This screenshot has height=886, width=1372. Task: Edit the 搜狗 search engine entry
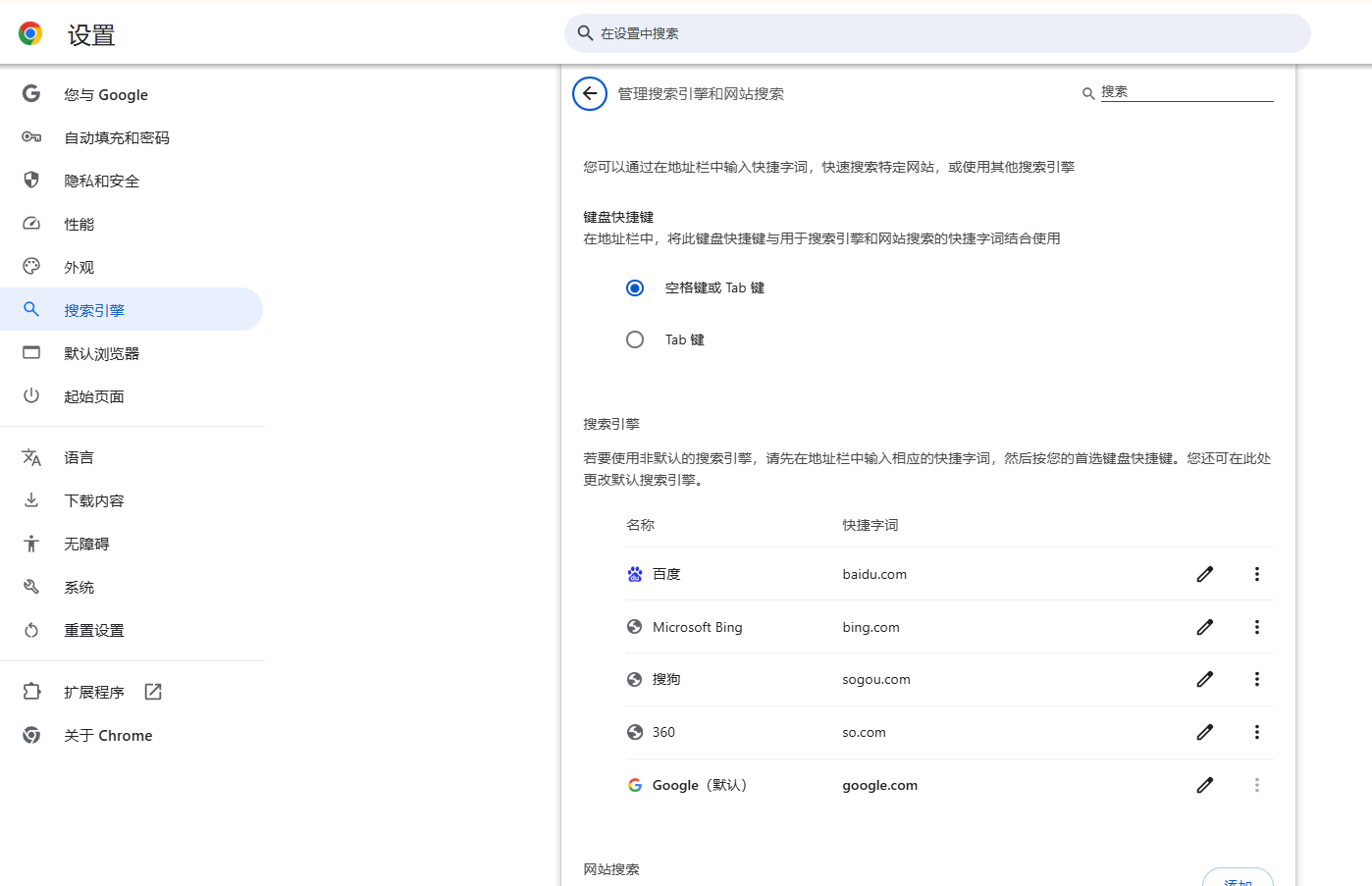[x=1205, y=679]
